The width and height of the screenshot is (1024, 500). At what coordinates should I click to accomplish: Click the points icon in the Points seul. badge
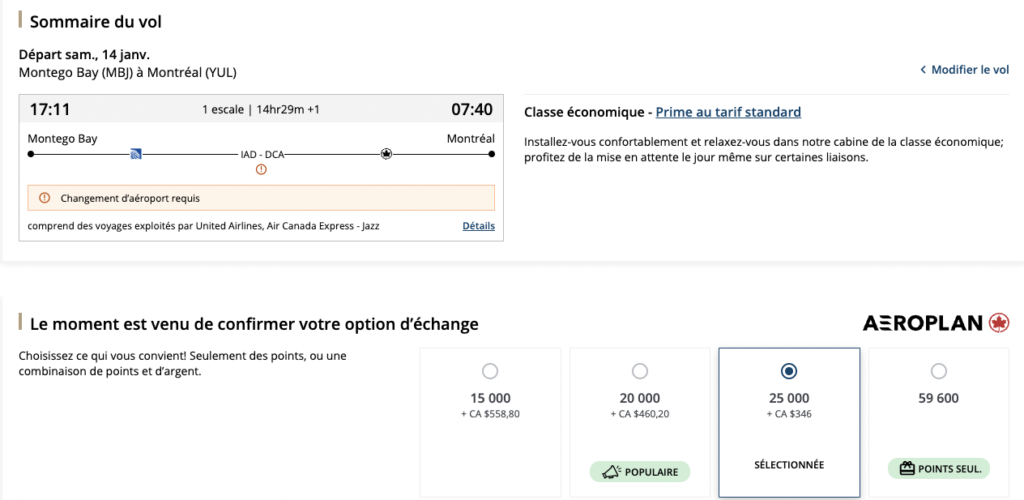(x=904, y=468)
